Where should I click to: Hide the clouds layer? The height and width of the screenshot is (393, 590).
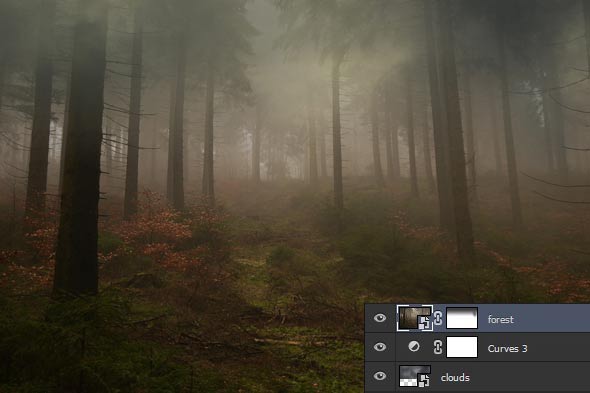(x=380, y=376)
